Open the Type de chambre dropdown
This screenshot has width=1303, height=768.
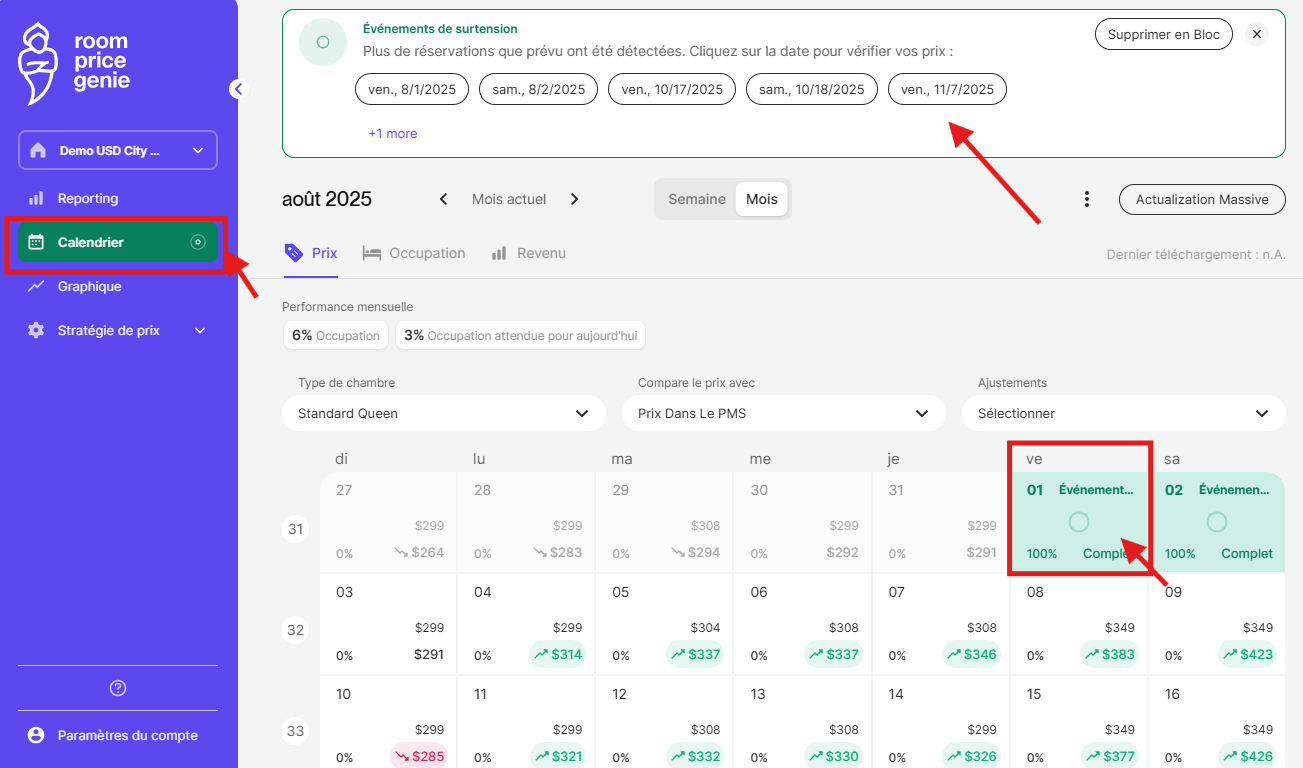pyautogui.click(x=443, y=413)
